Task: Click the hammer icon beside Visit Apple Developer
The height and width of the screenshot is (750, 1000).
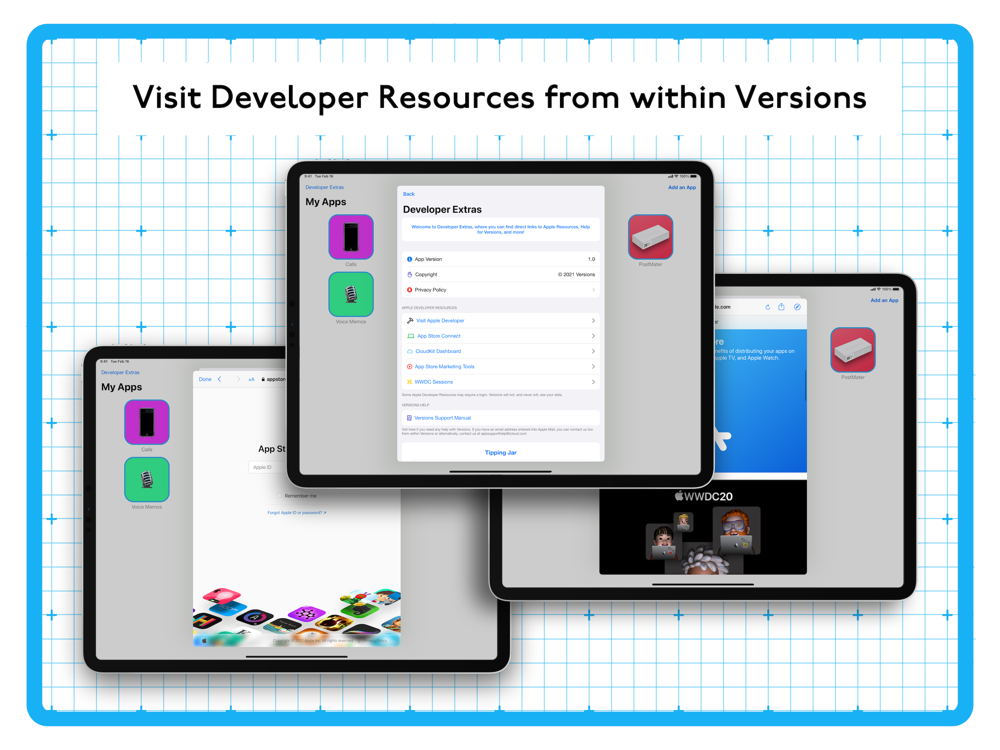Action: [410, 321]
